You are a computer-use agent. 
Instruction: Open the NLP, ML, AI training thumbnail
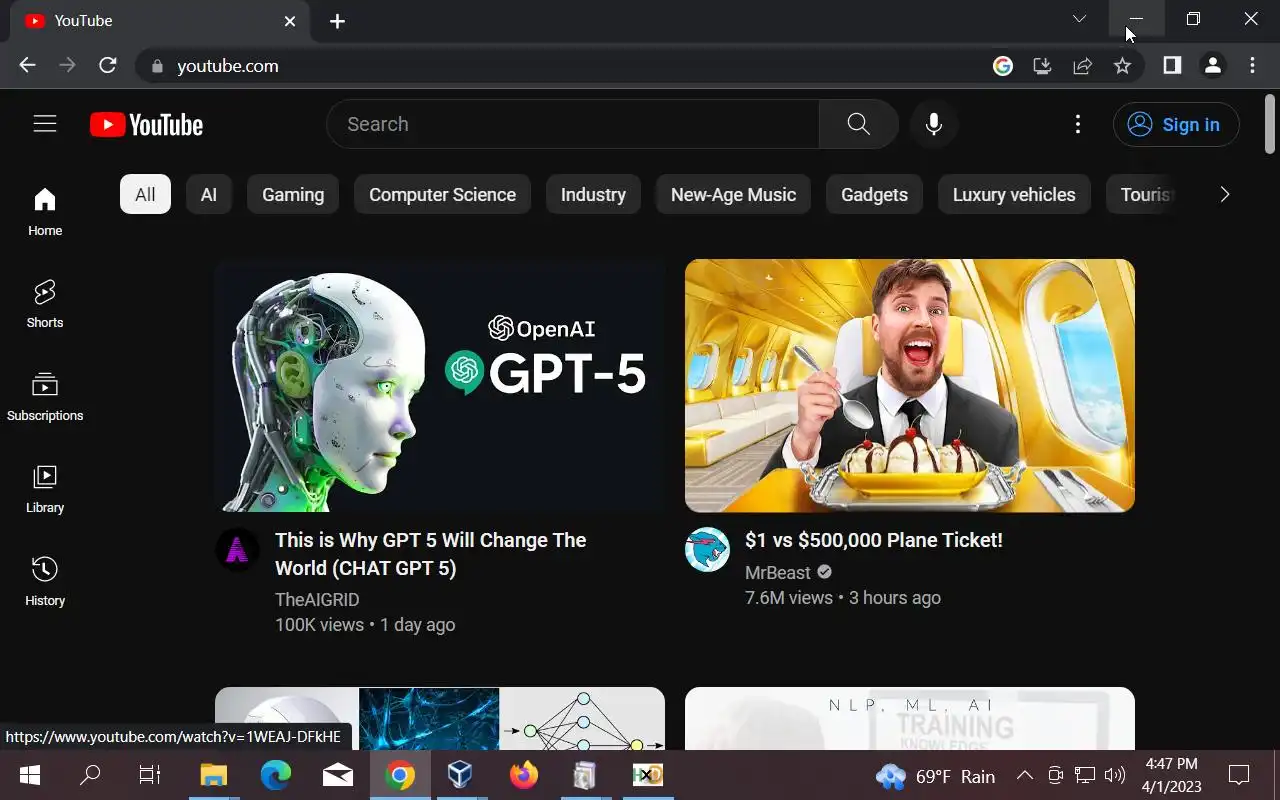point(910,718)
